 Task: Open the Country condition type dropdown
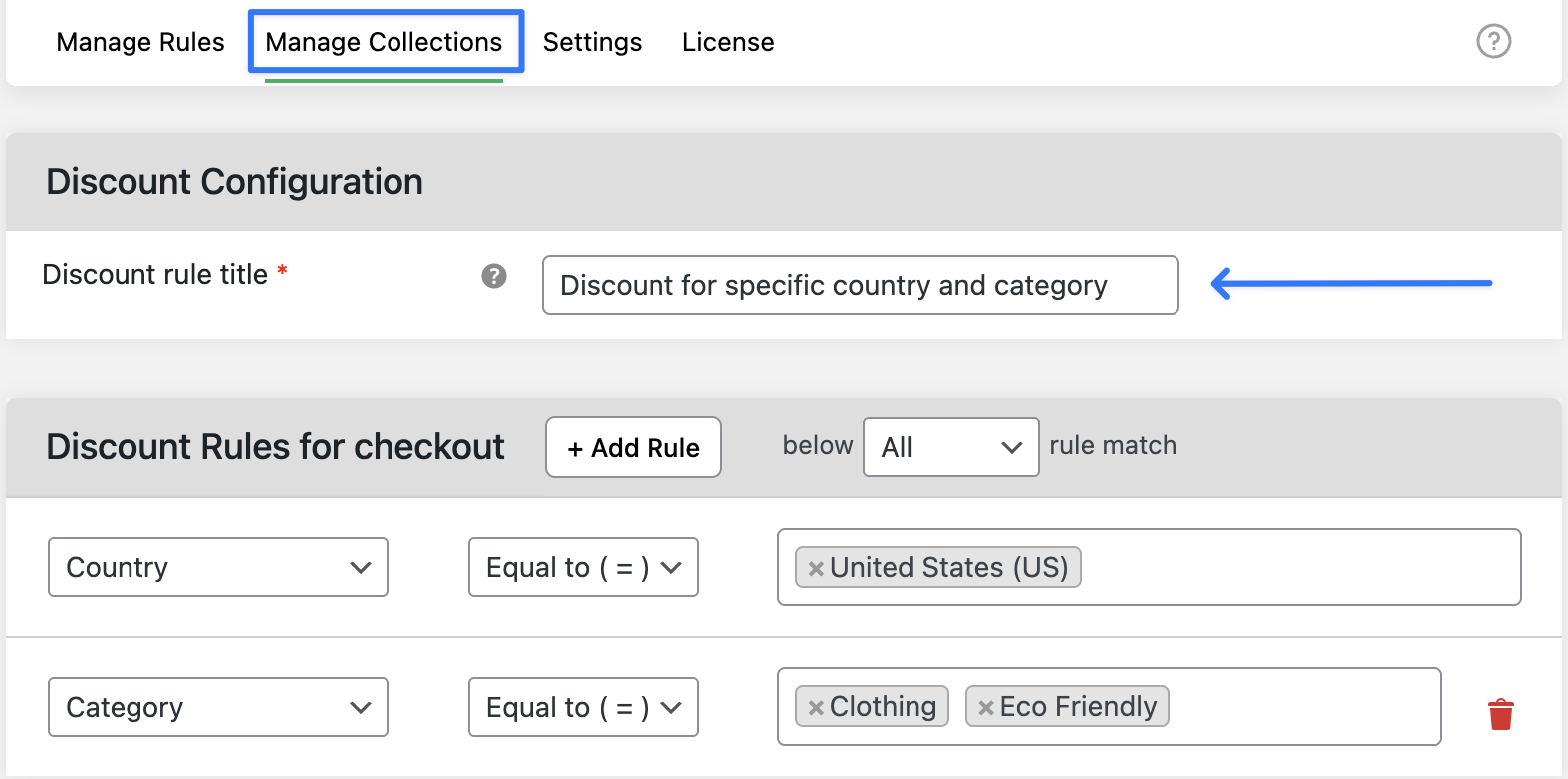(218, 567)
